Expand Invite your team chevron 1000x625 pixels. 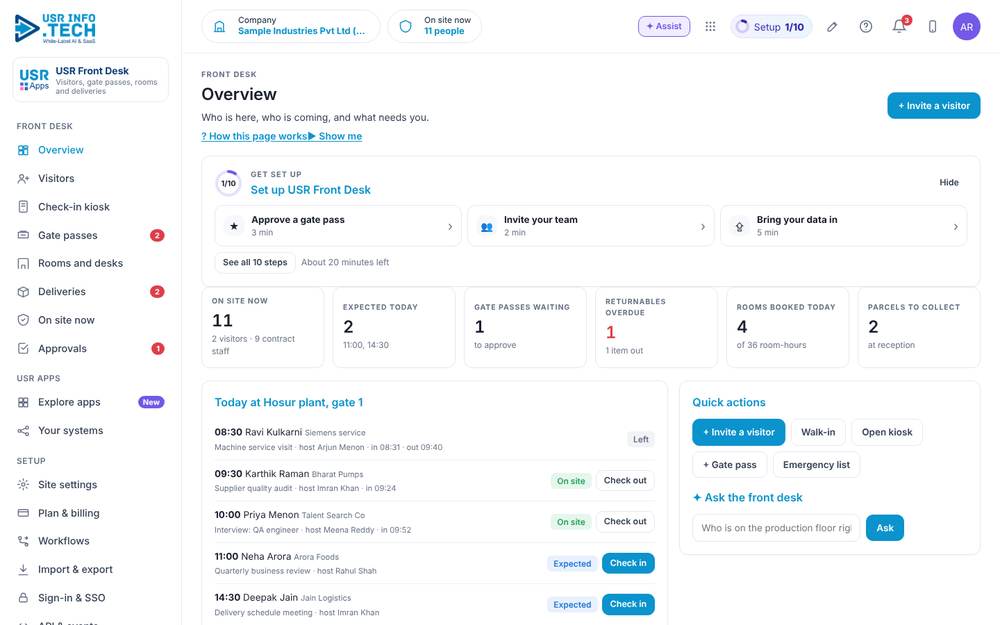point(703,226)
